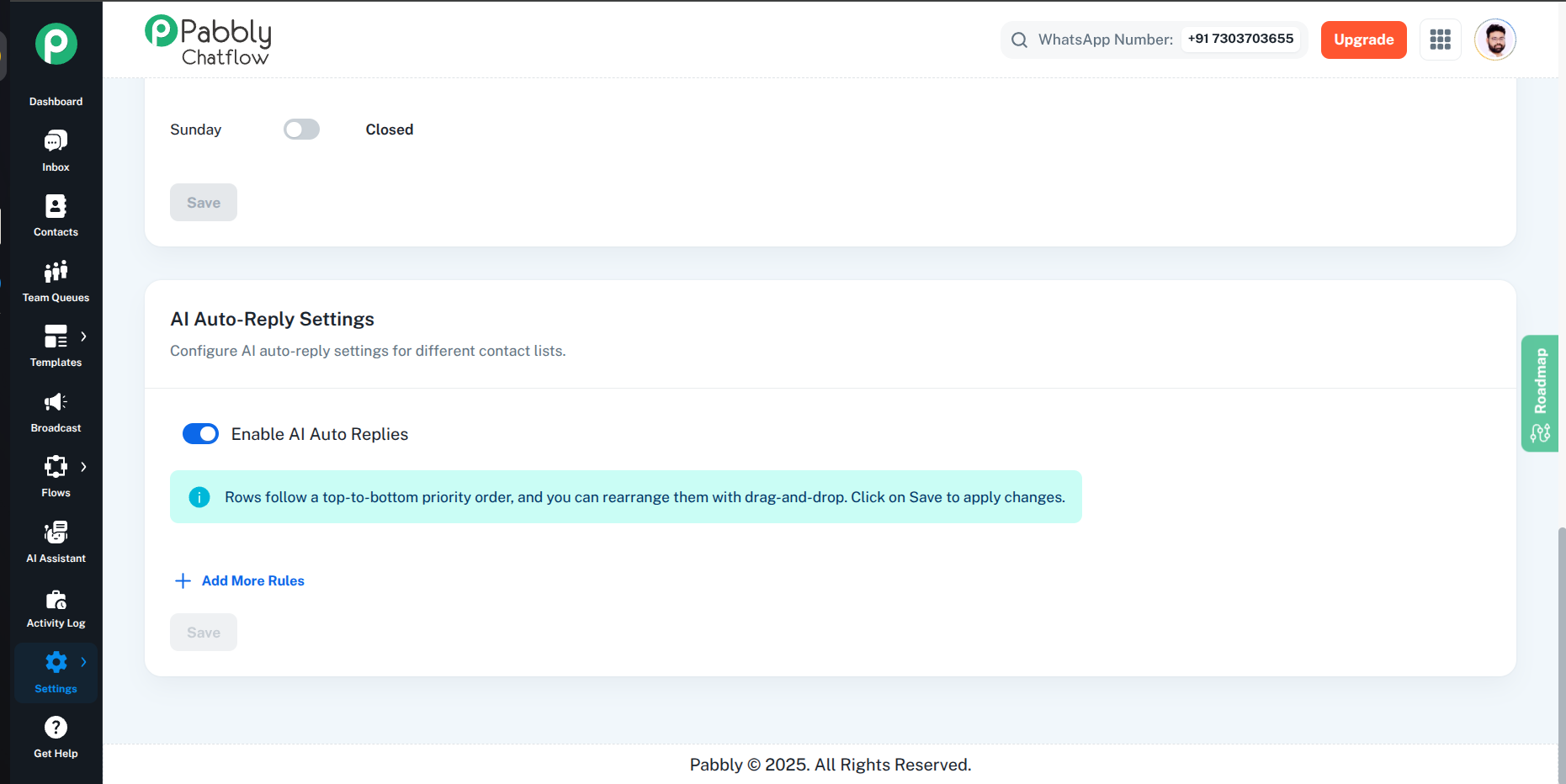Image resolution: width=1566 pixels, height=784 pixels.
Task: Enable the Sunday working hours toggle
Action: coord(301,130)
